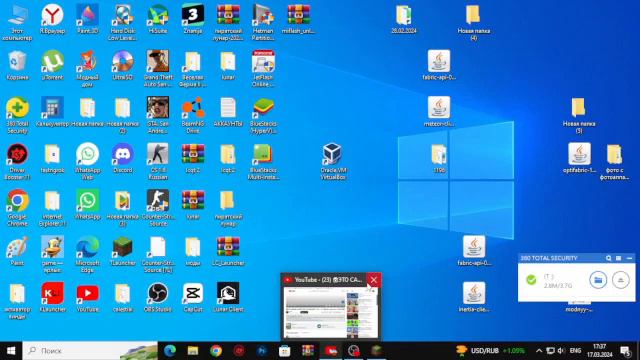Open the notification center icon

pos(625,351)
